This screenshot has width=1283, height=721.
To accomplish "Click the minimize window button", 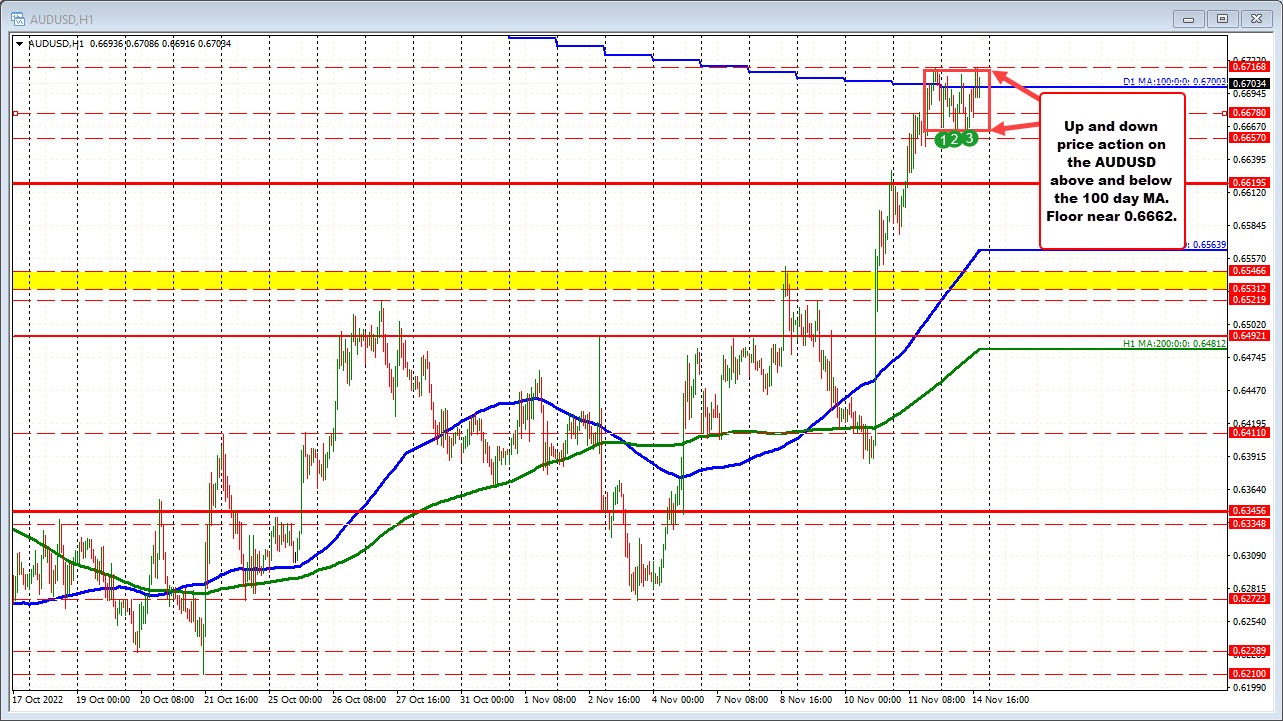I will 1189,18.
